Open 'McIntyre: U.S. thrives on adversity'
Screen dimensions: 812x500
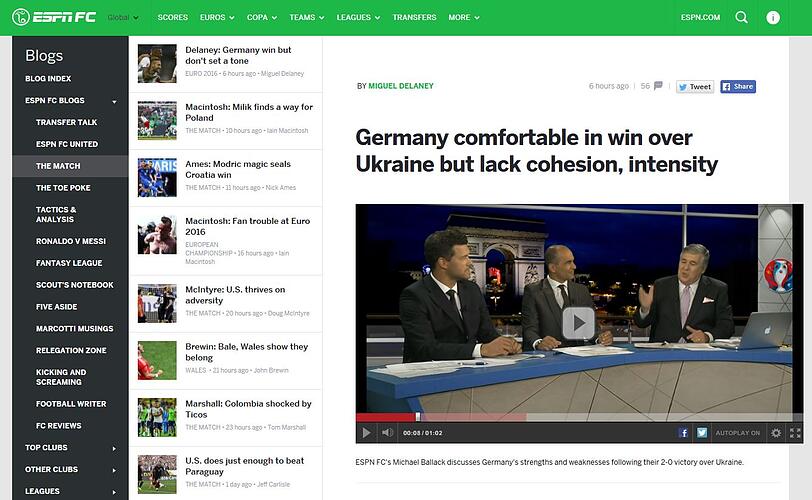point(235,295)
